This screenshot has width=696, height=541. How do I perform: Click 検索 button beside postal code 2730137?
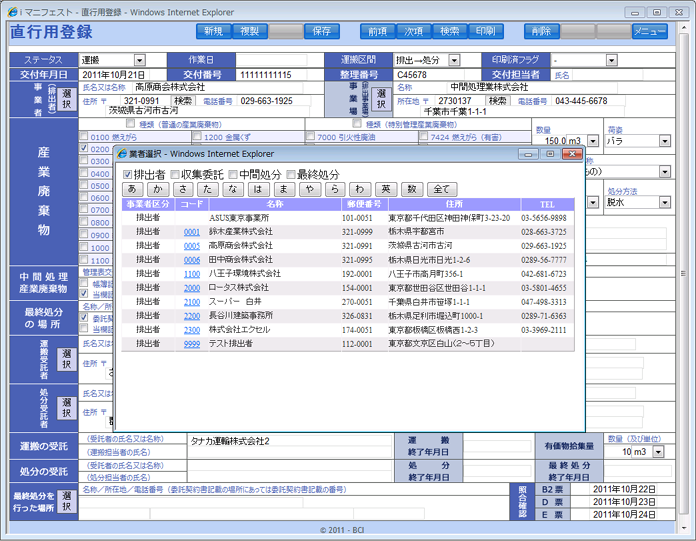click(x=498, y=101)
